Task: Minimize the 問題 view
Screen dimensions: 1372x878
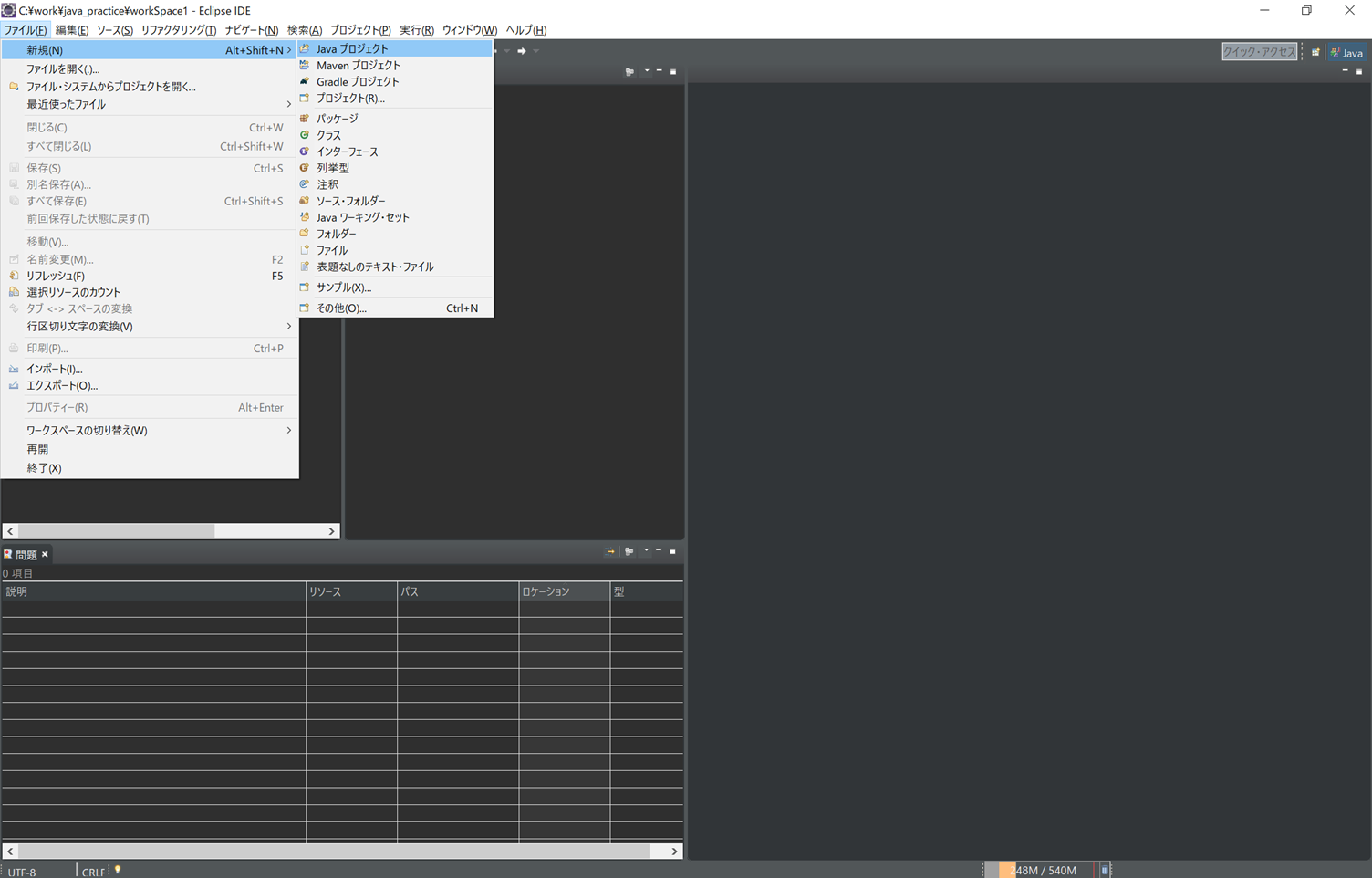Action: click(x=659, y=550)
